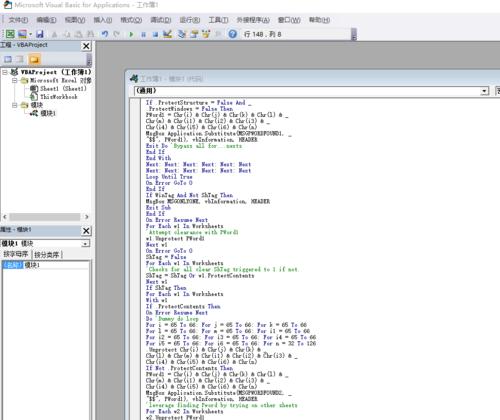Open Properties Window toolbar icon
Screen dimensions: 500x420
click(194, 34)
